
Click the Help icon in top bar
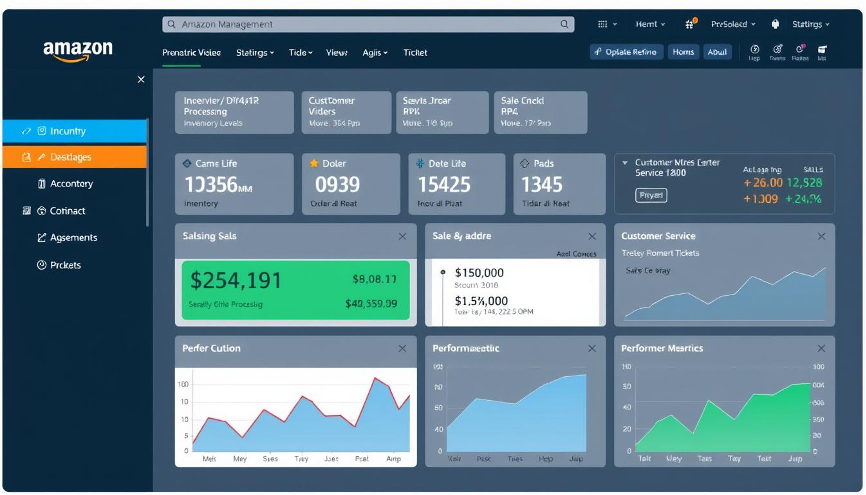pos(754,49)
